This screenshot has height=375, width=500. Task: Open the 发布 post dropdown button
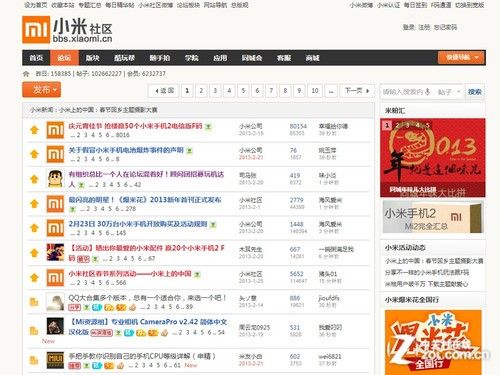[x=42, y=90]
